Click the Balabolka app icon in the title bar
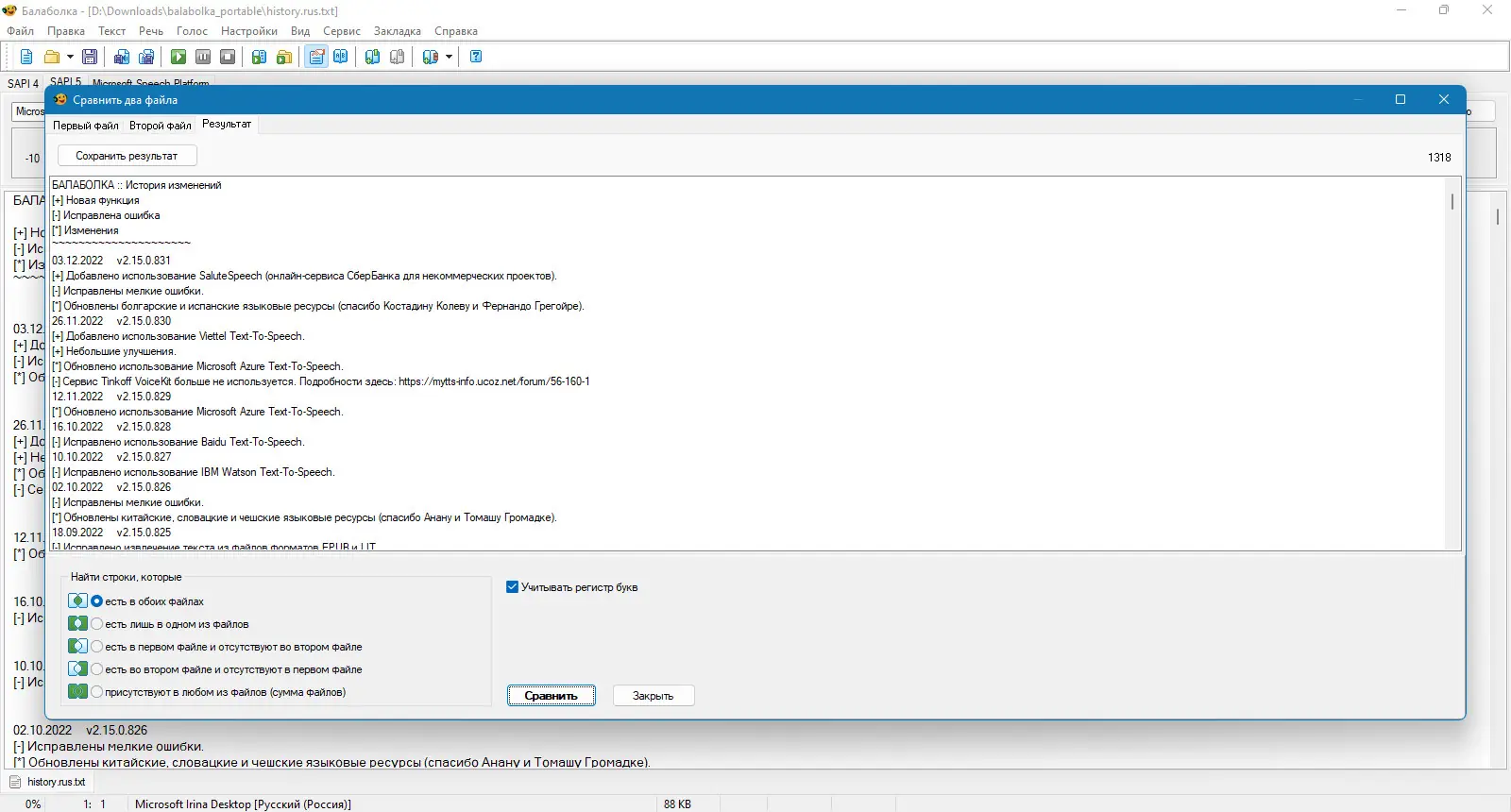This screenshot has height=812, width=1511. (9, 10)
